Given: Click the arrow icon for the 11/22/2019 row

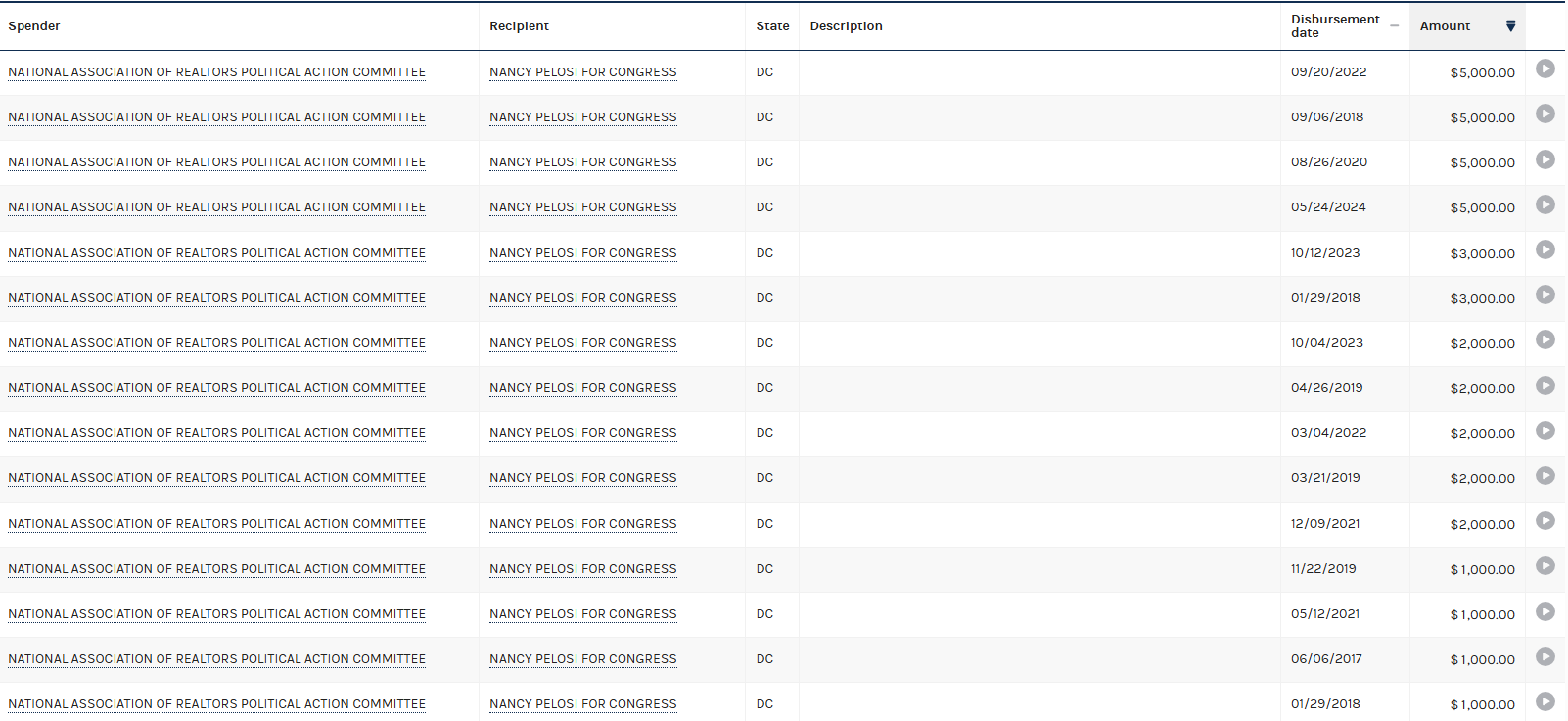Looking at the screenshot, I should pyautogui.click(x=1545, y=565).
